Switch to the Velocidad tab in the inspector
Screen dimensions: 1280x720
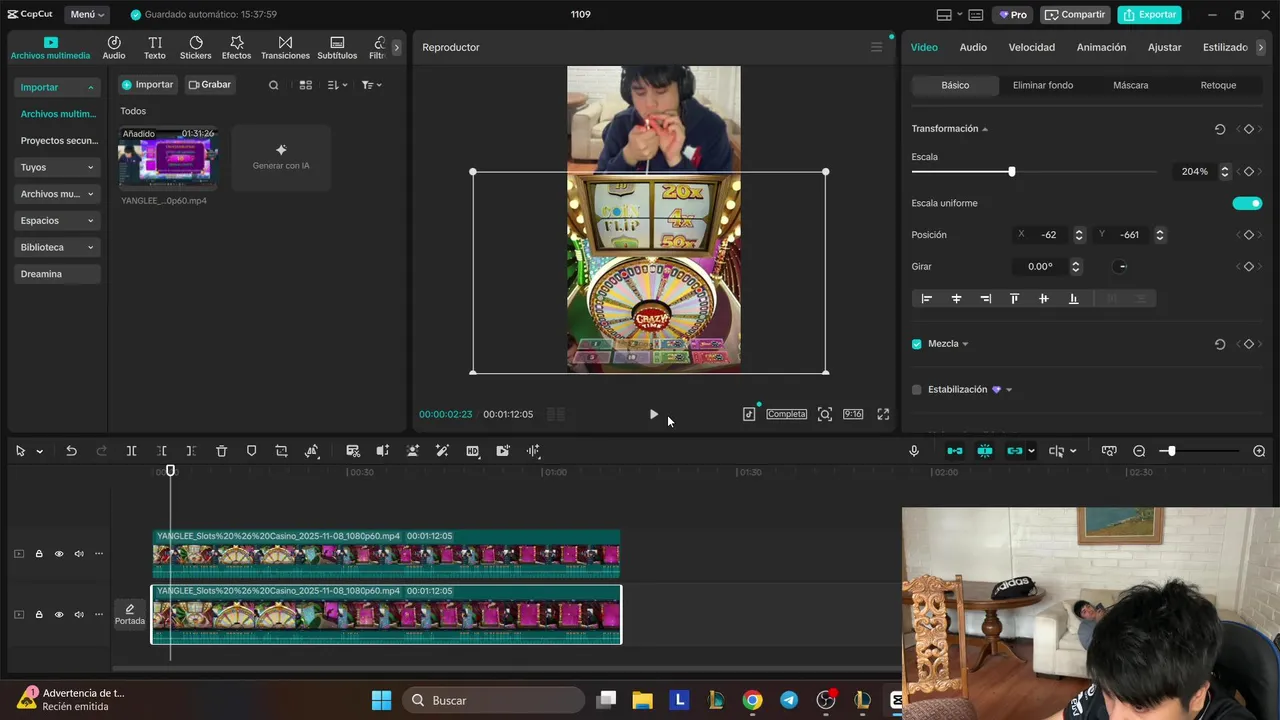[1031, 47]
